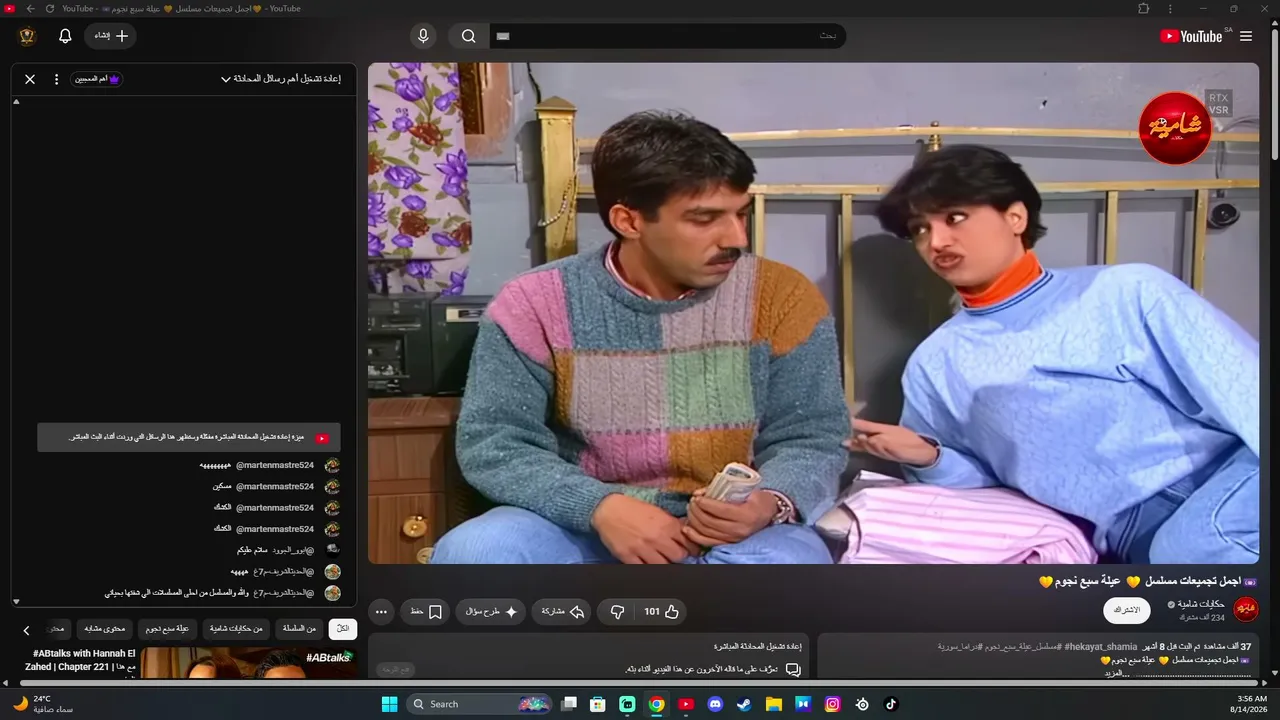Open the YouTube guide hamburger menu
This screenshot has height=720, width=1280.
coord(1246,36)
